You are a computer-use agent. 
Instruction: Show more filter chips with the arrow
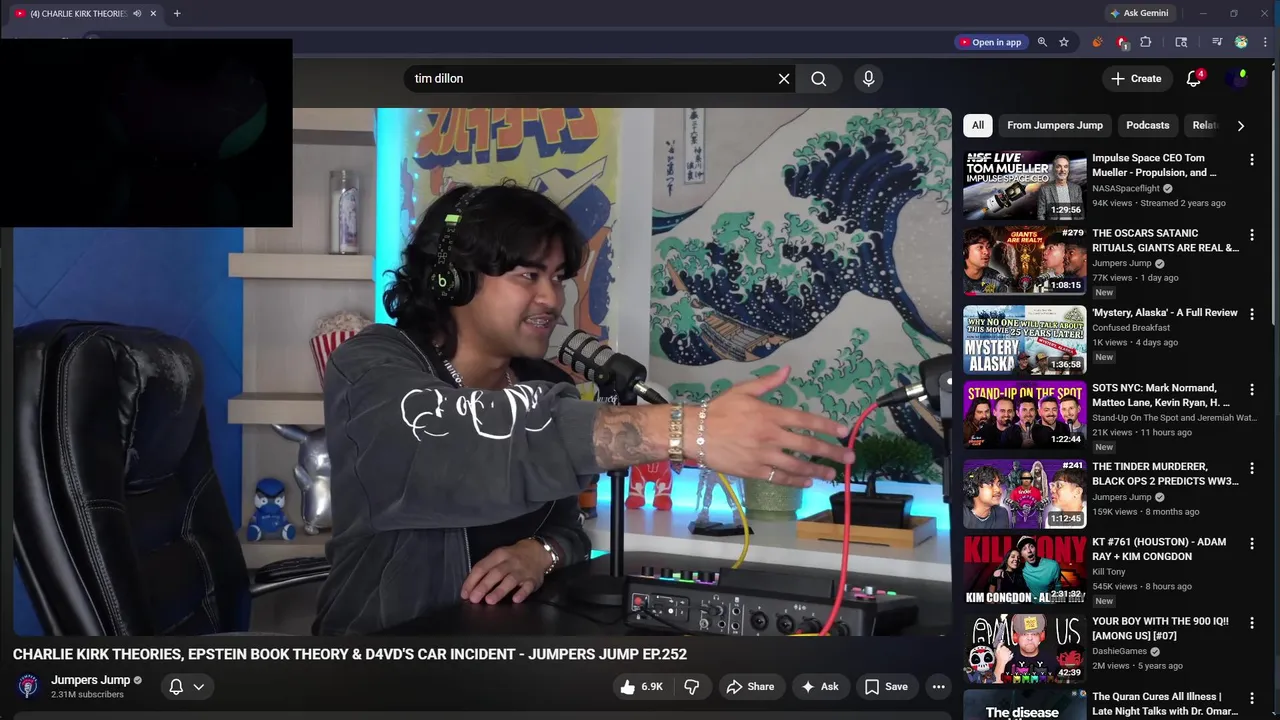click(1241, 125)
